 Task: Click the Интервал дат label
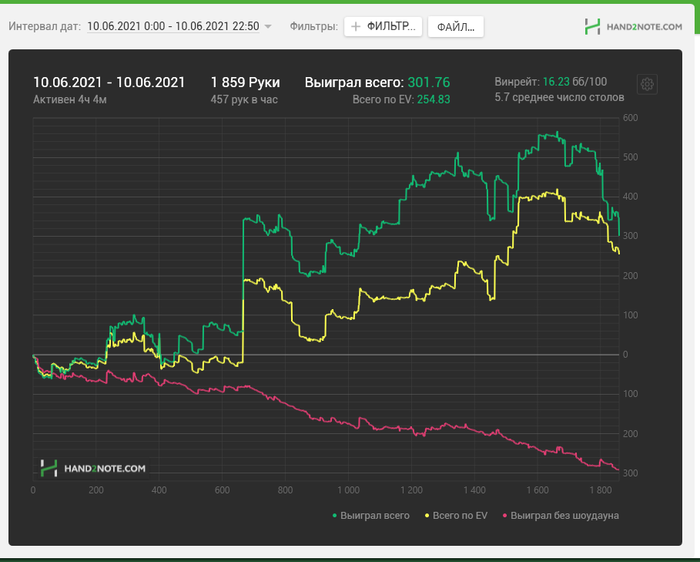point(45,26)
